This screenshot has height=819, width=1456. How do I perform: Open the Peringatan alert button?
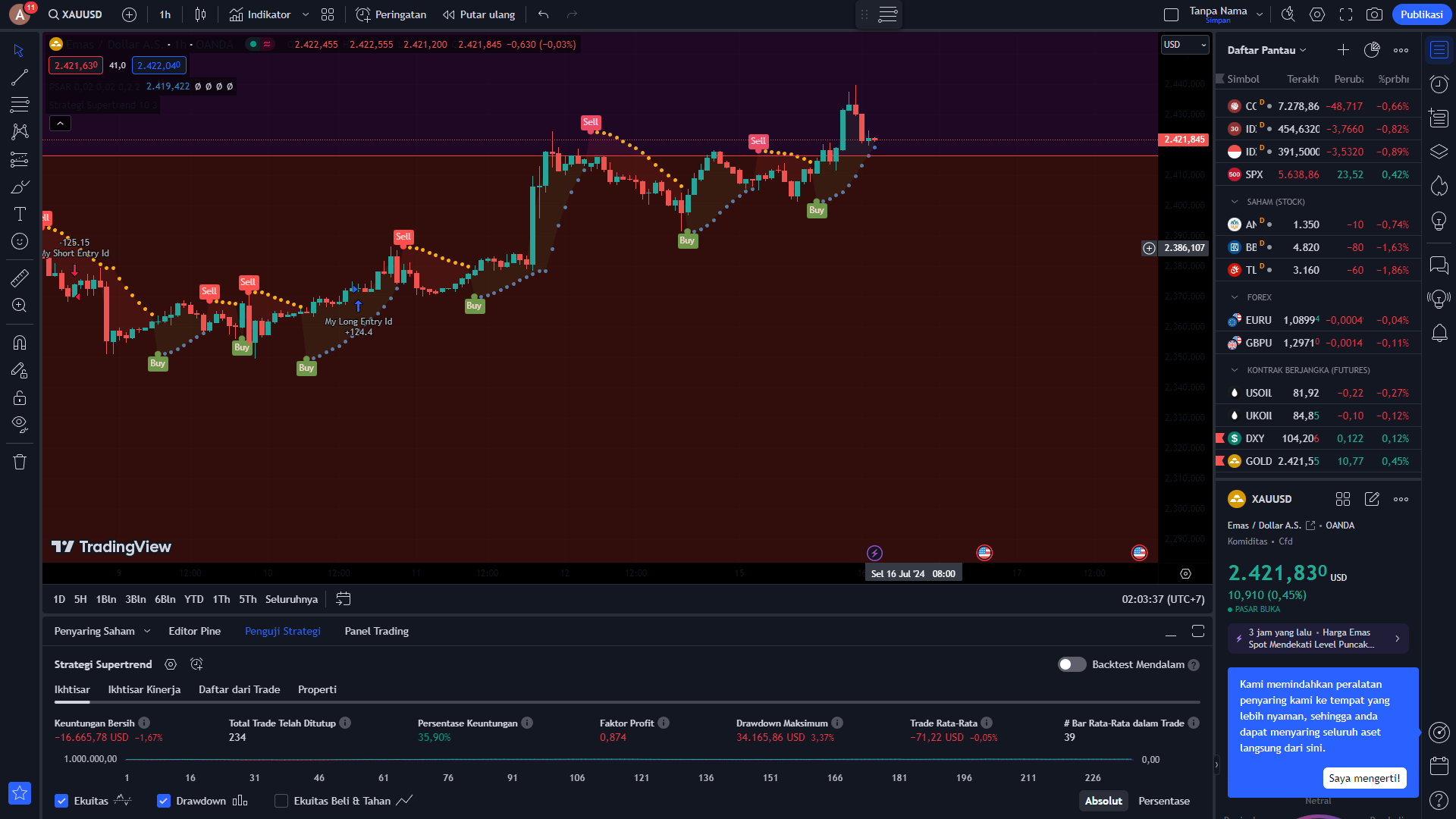(391, 14)
